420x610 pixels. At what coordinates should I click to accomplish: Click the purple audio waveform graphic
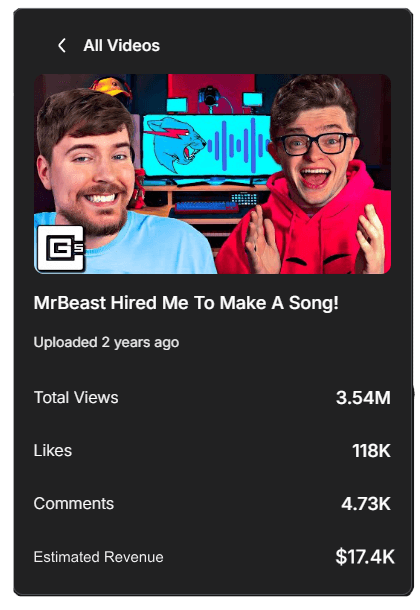pos(238,145)
